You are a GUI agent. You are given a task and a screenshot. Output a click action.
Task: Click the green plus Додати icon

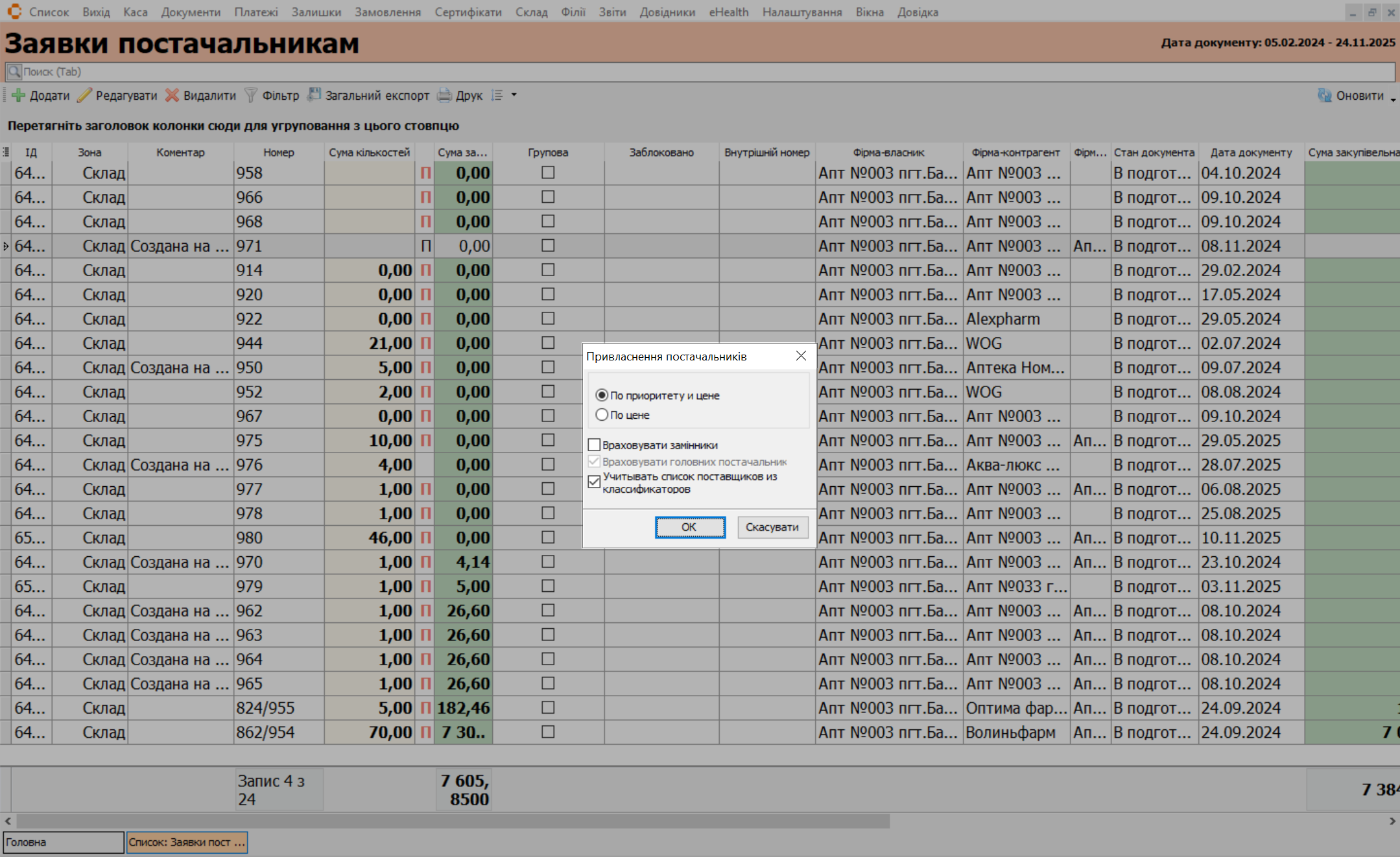(19, 95)
